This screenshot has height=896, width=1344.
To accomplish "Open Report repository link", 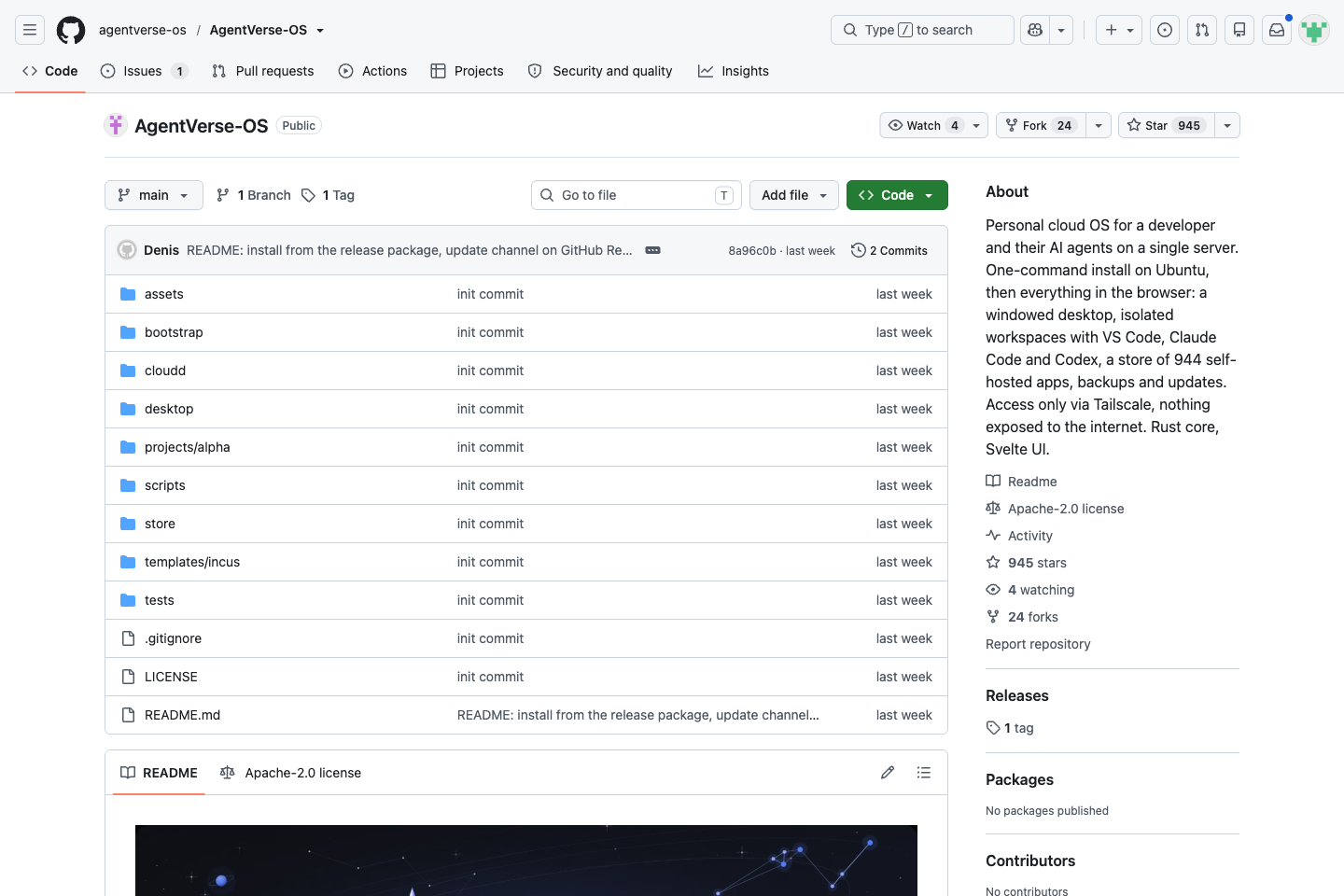I will coord(1038,644).
